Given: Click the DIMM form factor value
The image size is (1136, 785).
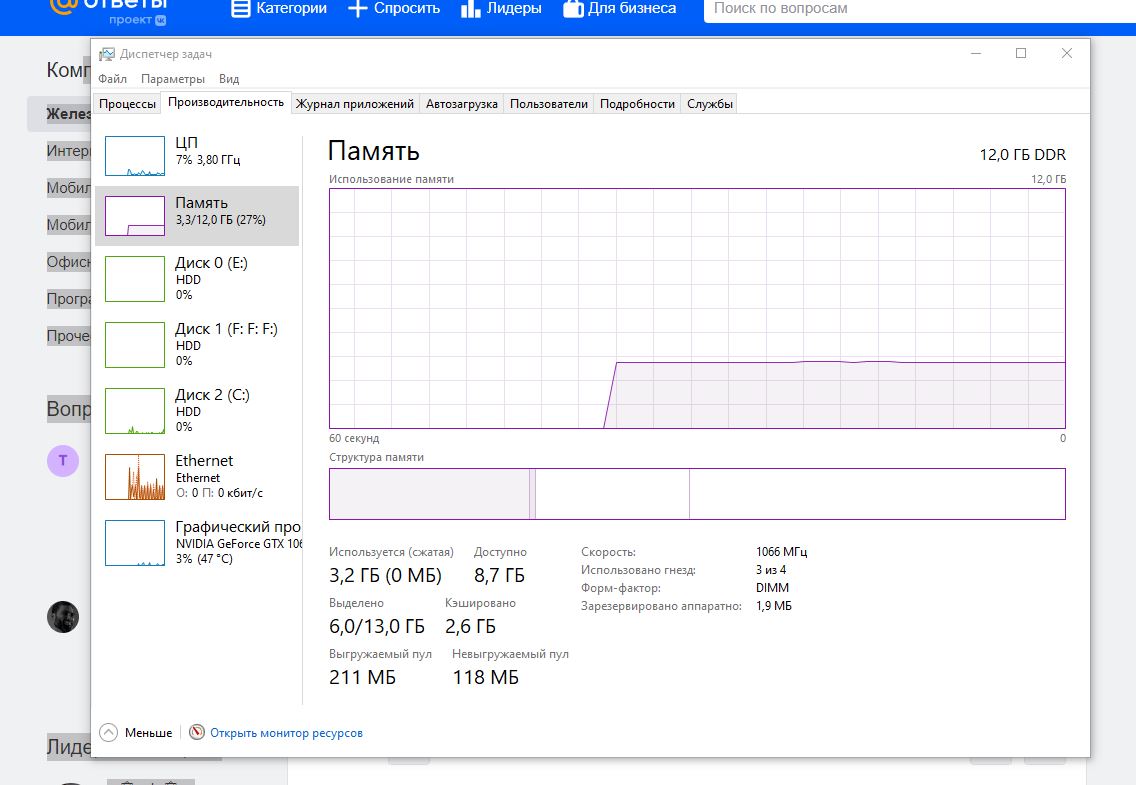Looking at the screenshot, I should point(772,587).
